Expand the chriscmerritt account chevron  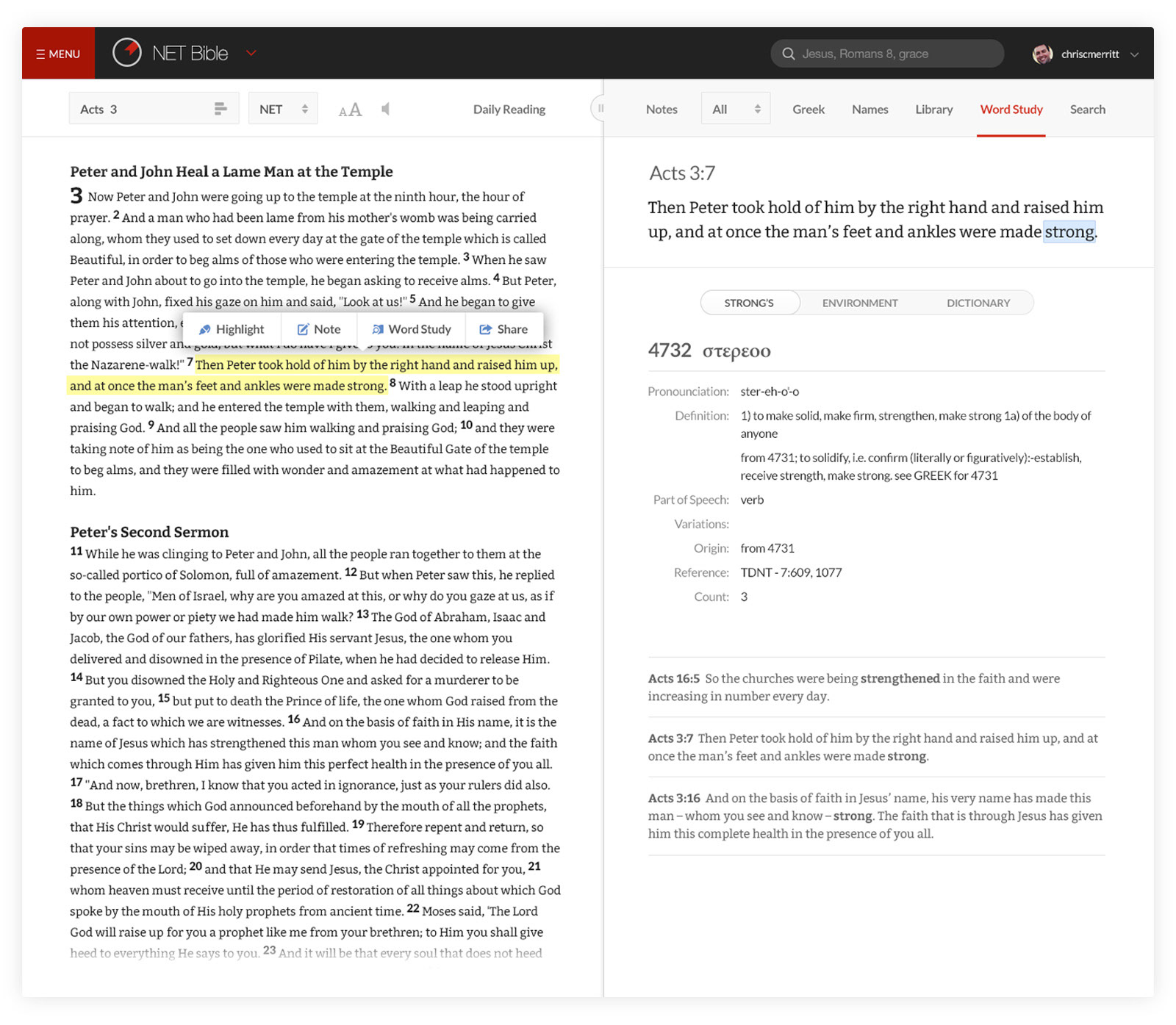[x=1134, y=54]
